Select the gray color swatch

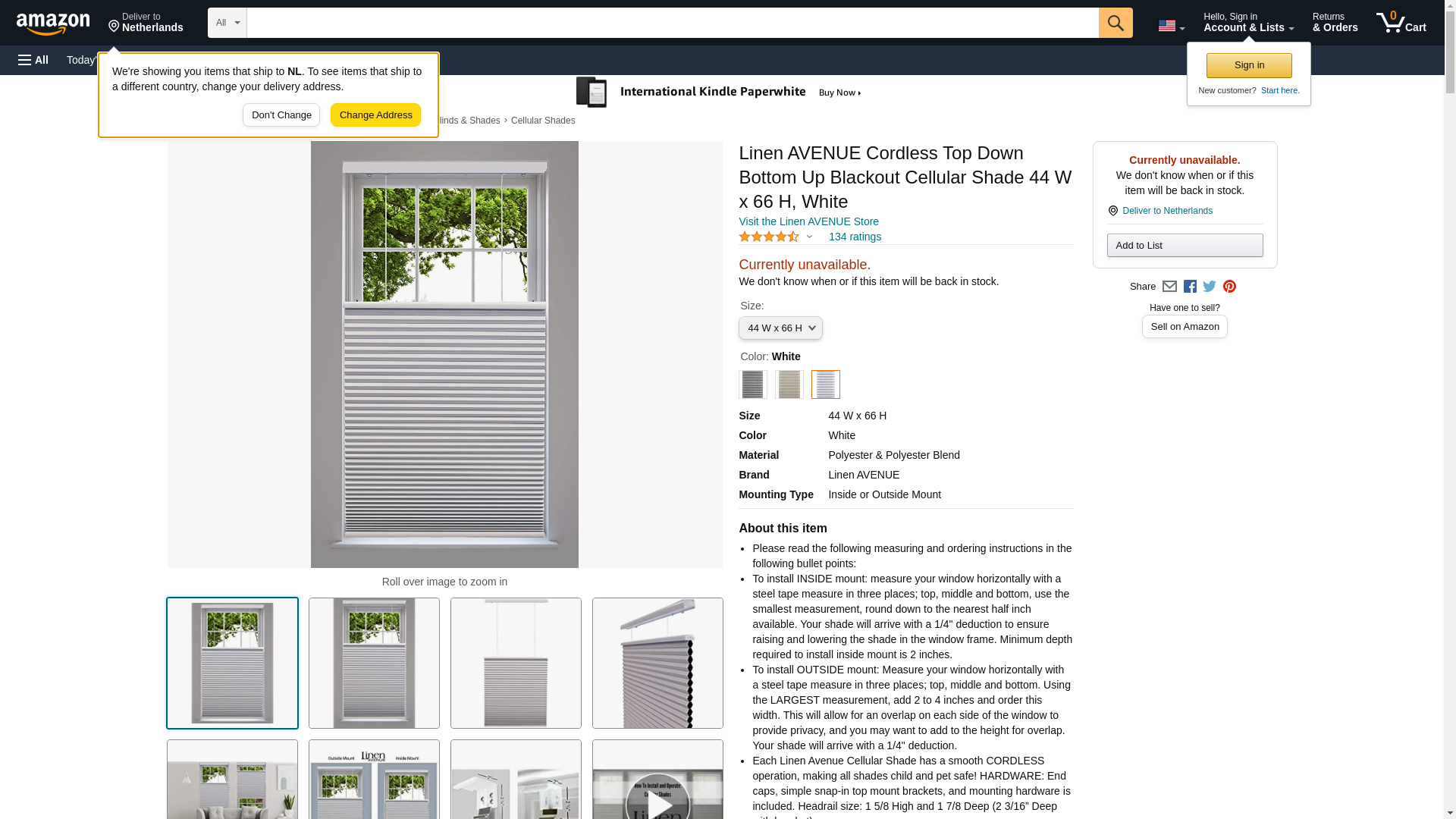[752, 384]
